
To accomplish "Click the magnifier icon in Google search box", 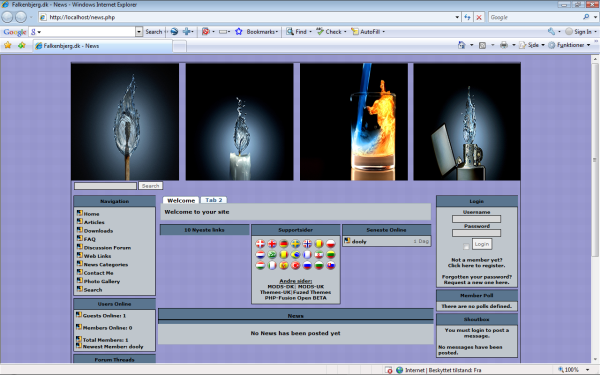I will pos(586,17).
